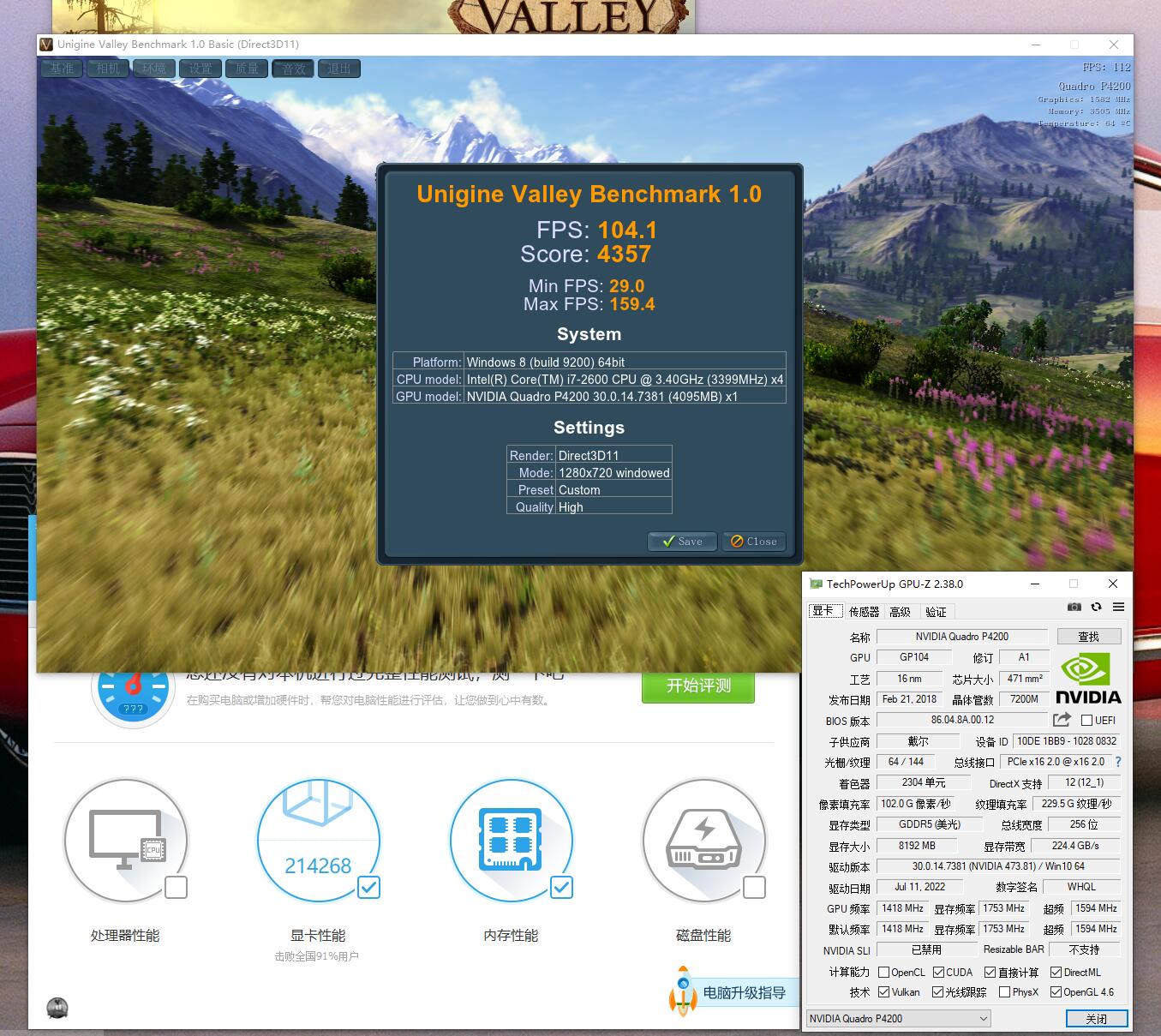Viewport: 1161px width, 1036px height.
Task: Toggle the 光线跟踪 checkbox
Action: pyautogui.click(x=938, y=992)
